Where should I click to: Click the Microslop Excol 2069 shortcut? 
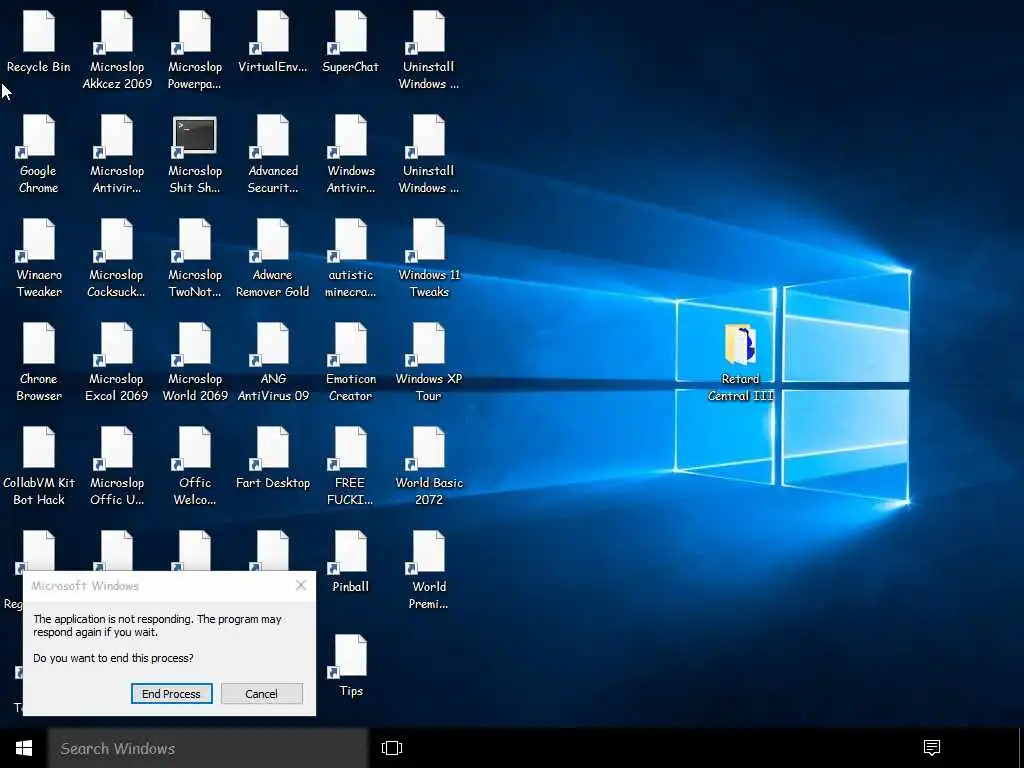pos(117,362)
